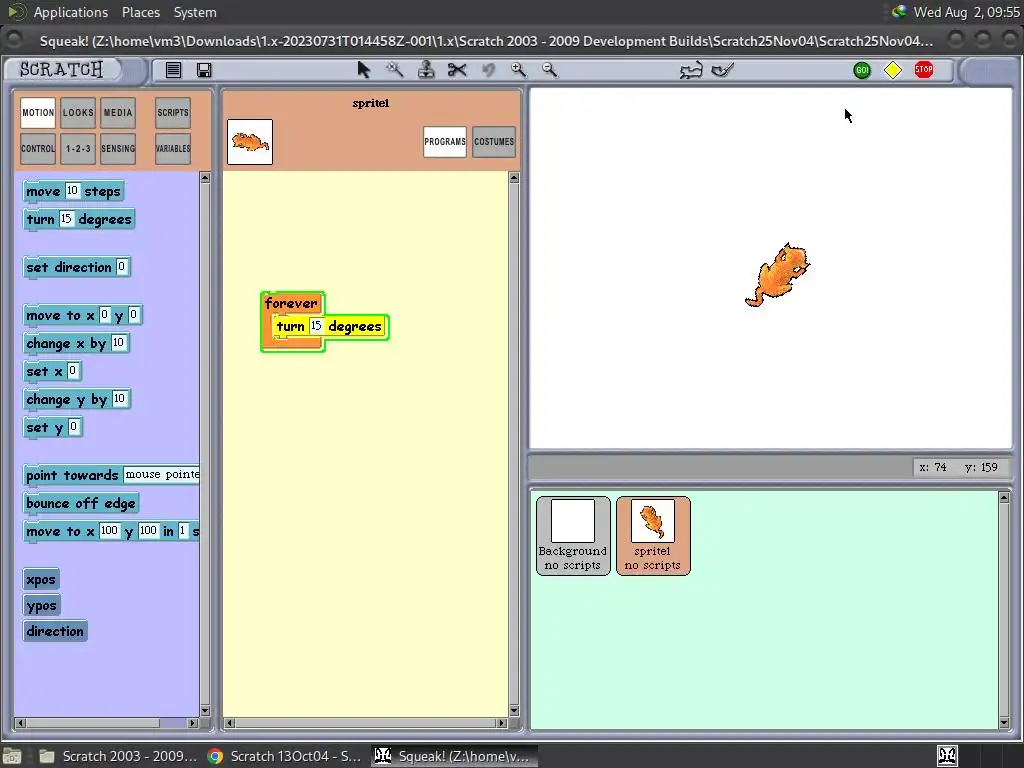
Task: Open Scratch 2003 - 2009 folder taskbar item
Action: coord(118,756)
